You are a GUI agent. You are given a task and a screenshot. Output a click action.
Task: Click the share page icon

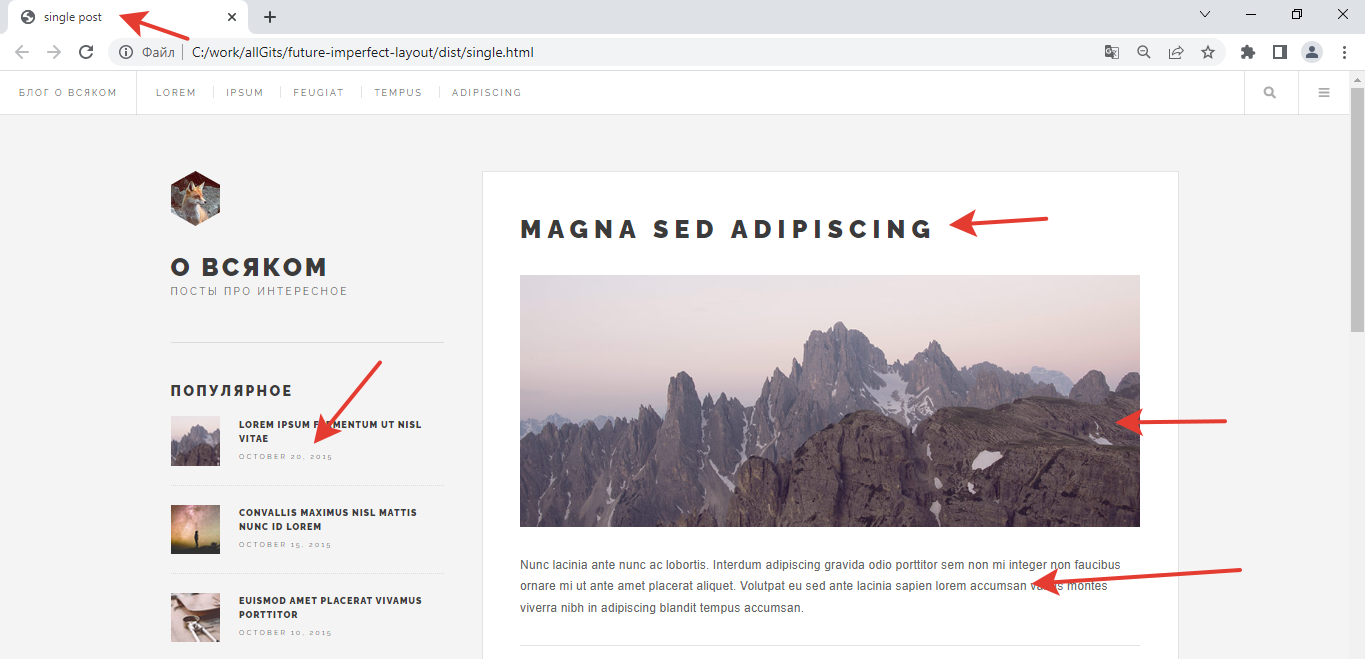(x=1176, y=52)
